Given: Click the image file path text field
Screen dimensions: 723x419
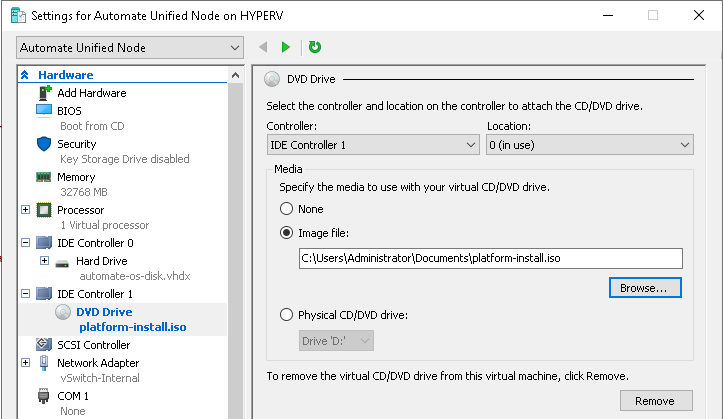Looking at the screenshot, I should coord(489,259).
